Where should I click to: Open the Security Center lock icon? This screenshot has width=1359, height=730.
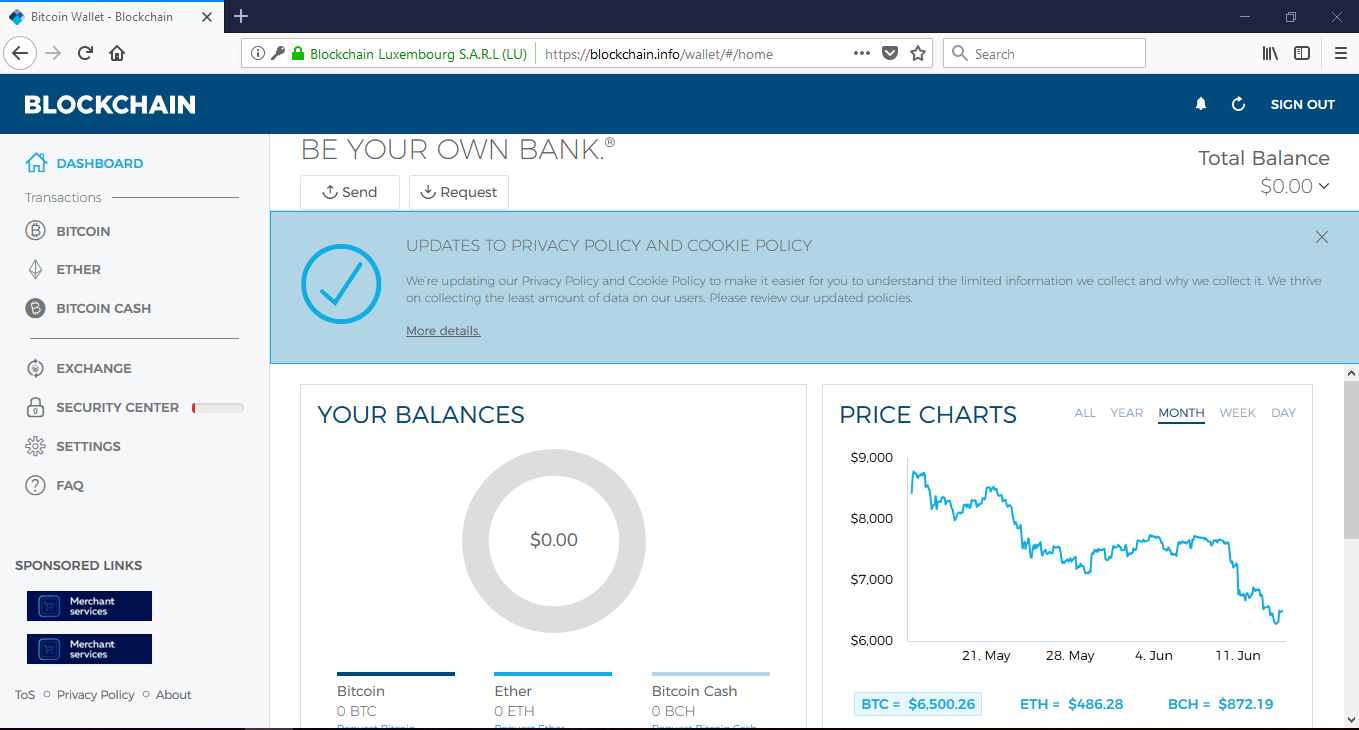36,407
